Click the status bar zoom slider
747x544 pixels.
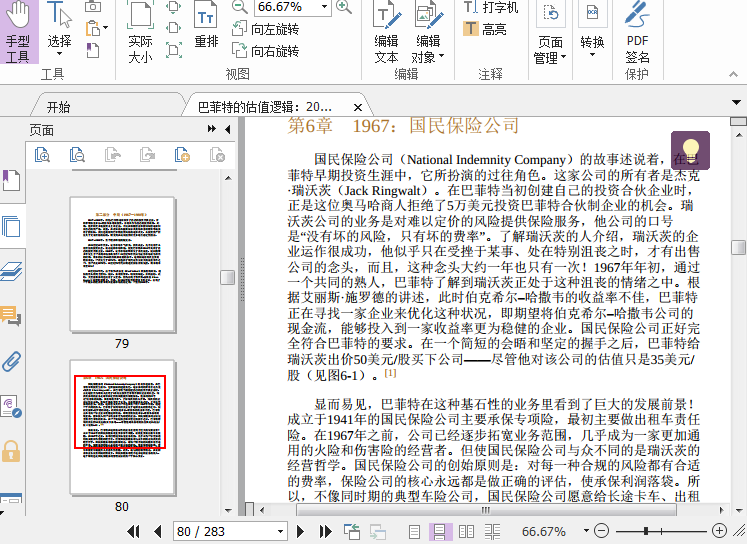click(x=661, y=531)
